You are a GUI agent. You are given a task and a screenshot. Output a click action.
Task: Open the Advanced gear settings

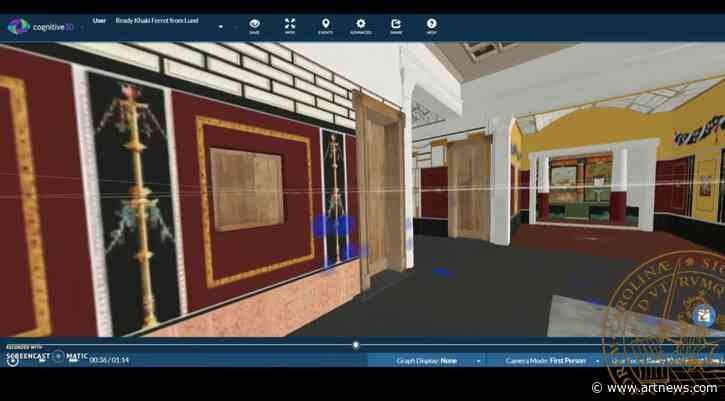tap(361, 26)
